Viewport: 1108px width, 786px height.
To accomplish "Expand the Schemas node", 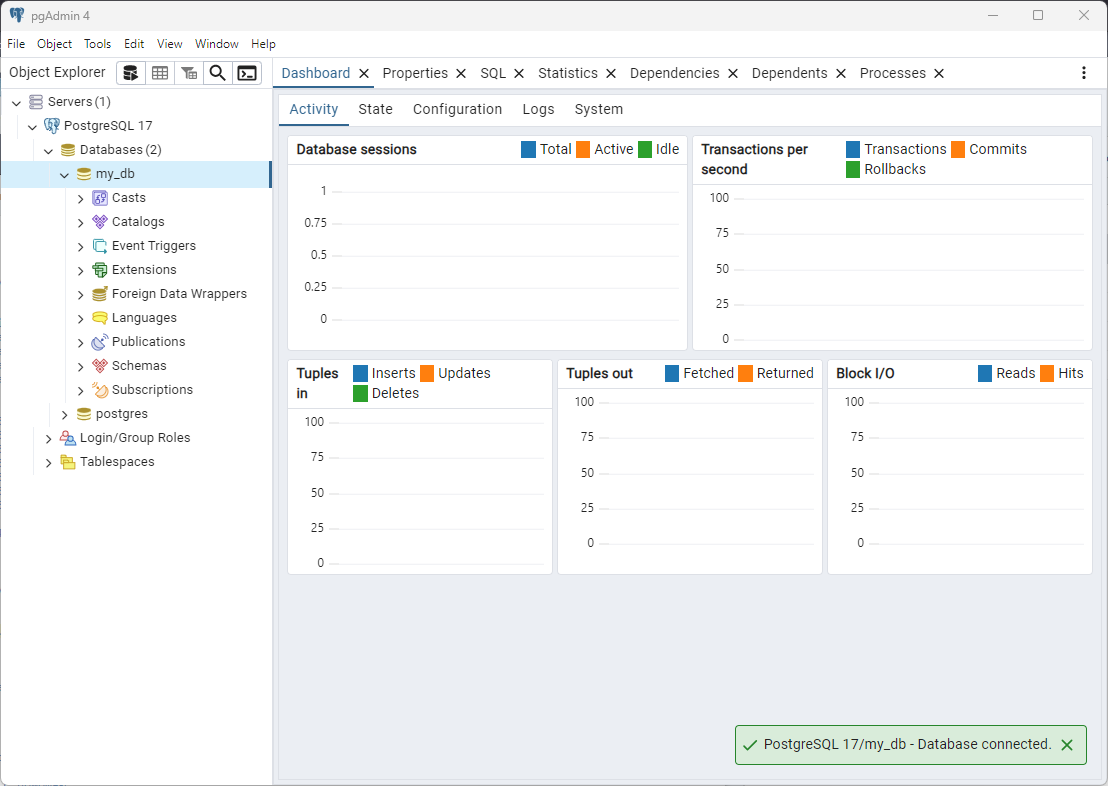I will pyautogui.click(x=81, y=367).
